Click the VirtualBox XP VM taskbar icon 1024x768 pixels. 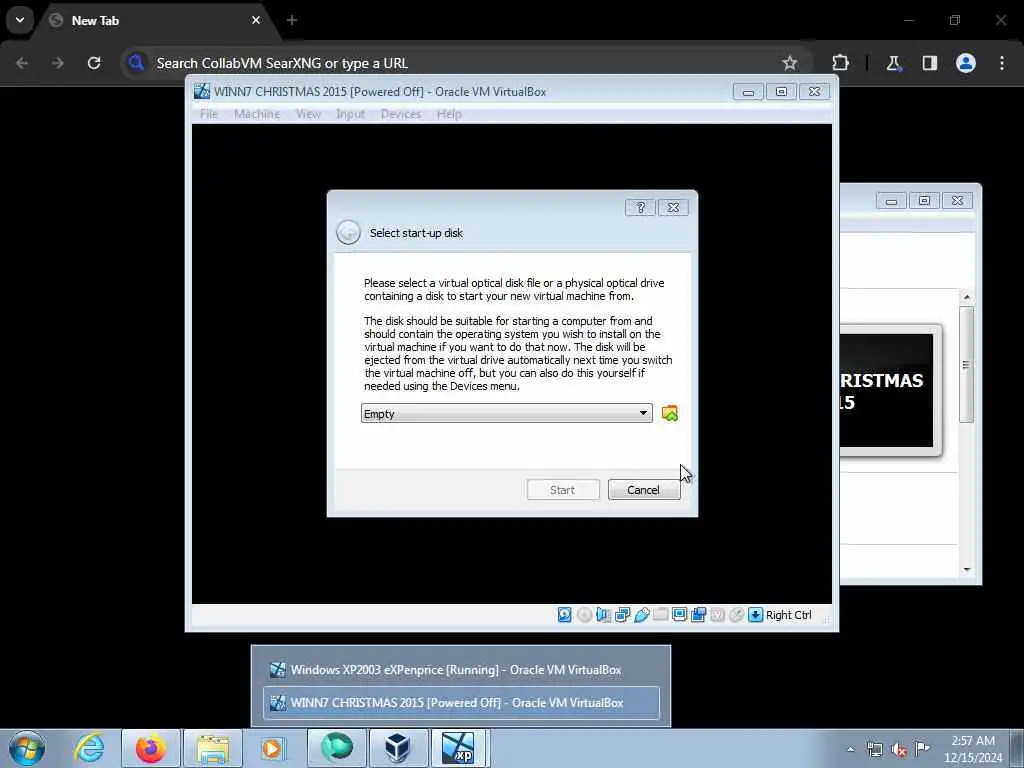pos(459,748)
